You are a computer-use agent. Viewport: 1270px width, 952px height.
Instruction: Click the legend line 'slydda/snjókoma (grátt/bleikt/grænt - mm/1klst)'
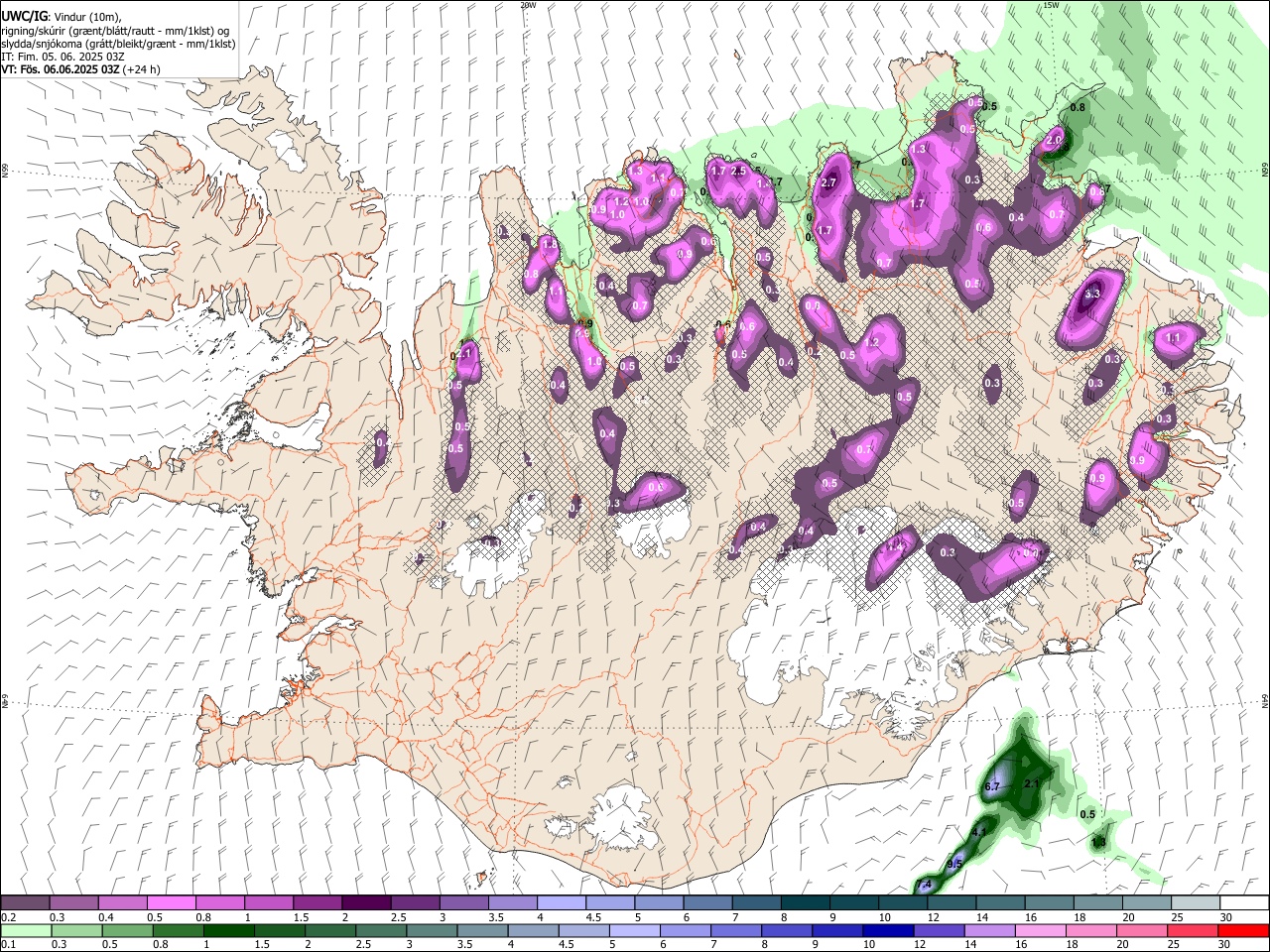tap(118, 44)
